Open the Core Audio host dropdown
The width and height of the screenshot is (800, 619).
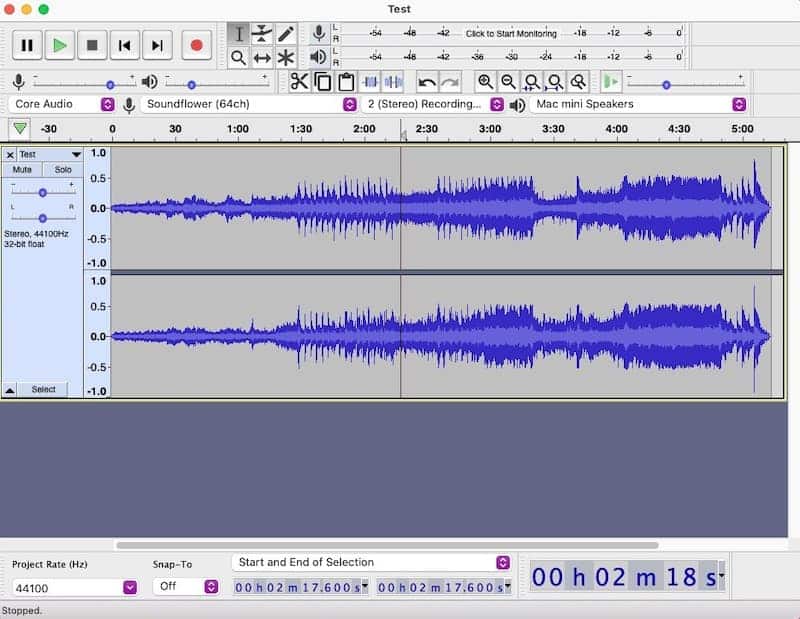tap(62, 104)
